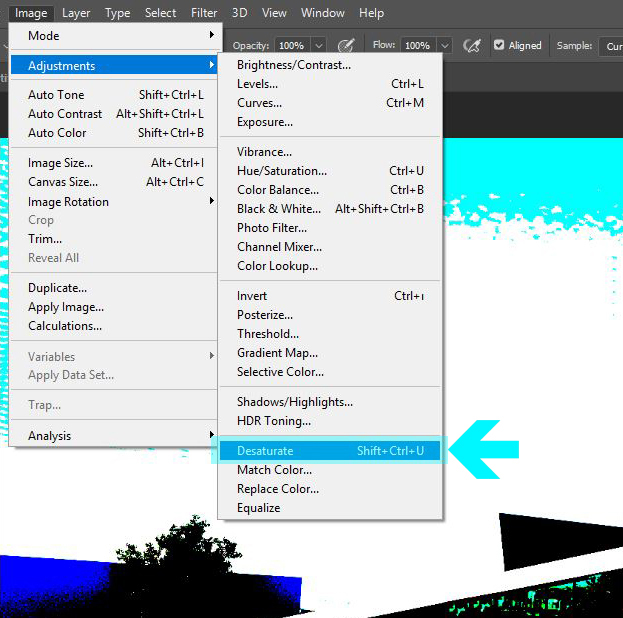Select Desaturate in Adjustments submenu

click(330, 451)
